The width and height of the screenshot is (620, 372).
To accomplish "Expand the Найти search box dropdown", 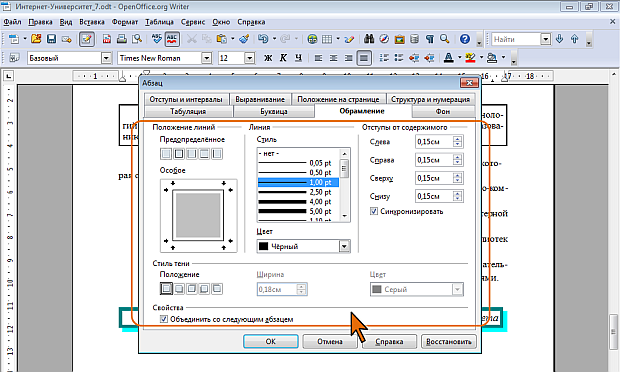I will pos(546,39).
